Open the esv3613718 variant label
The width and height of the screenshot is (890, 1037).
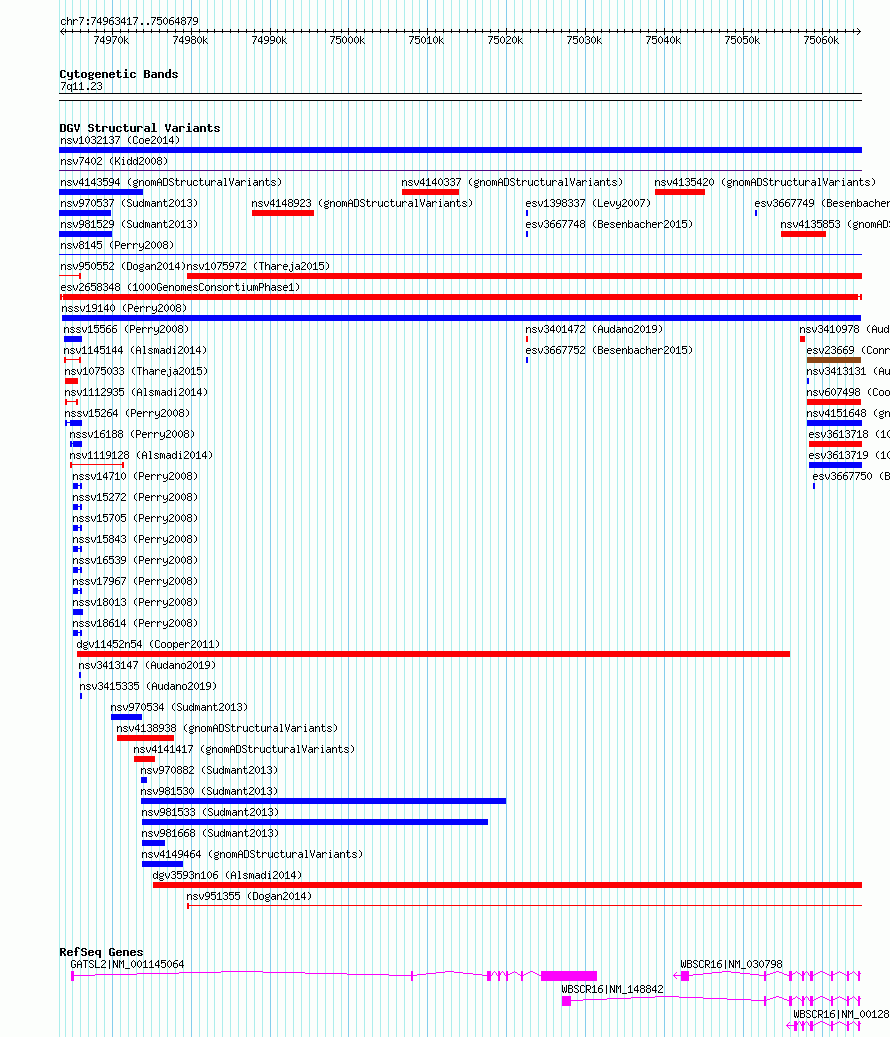pyautogui.click(x=849, y=435)
